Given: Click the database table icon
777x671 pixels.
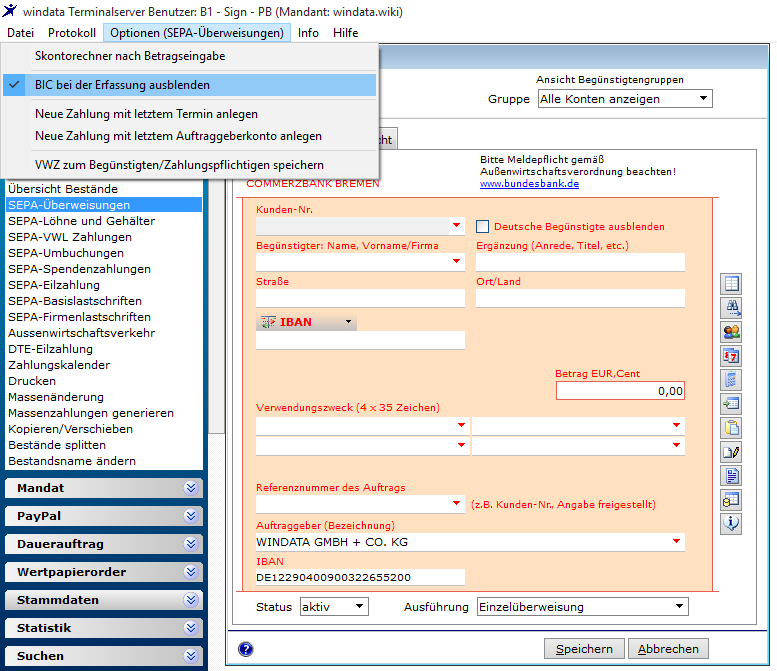Looking at the screenshot, I should point(731,500).
